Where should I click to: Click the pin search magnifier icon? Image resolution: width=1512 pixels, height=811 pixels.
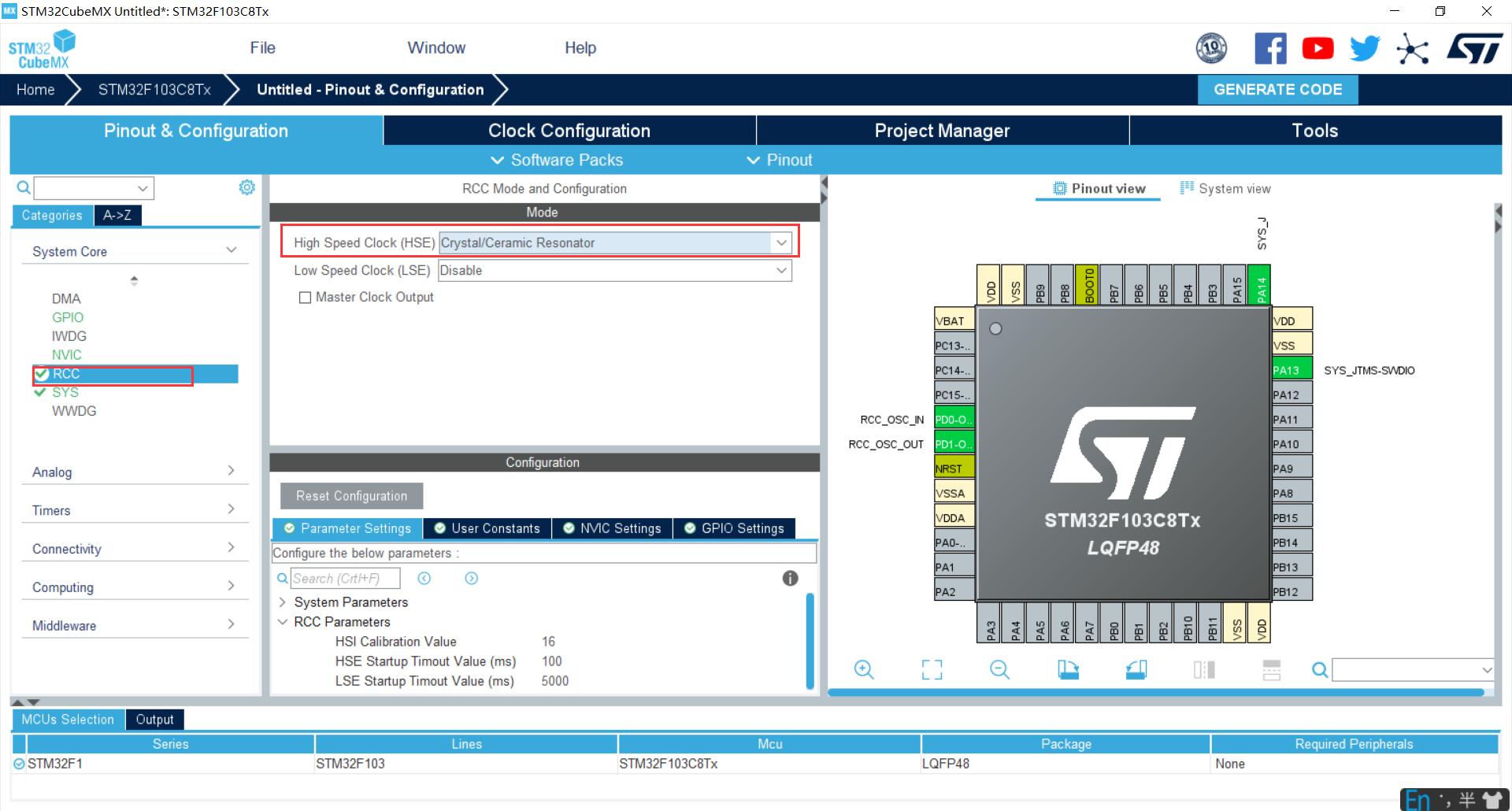pyautogui.click(x=1320, y=670)
